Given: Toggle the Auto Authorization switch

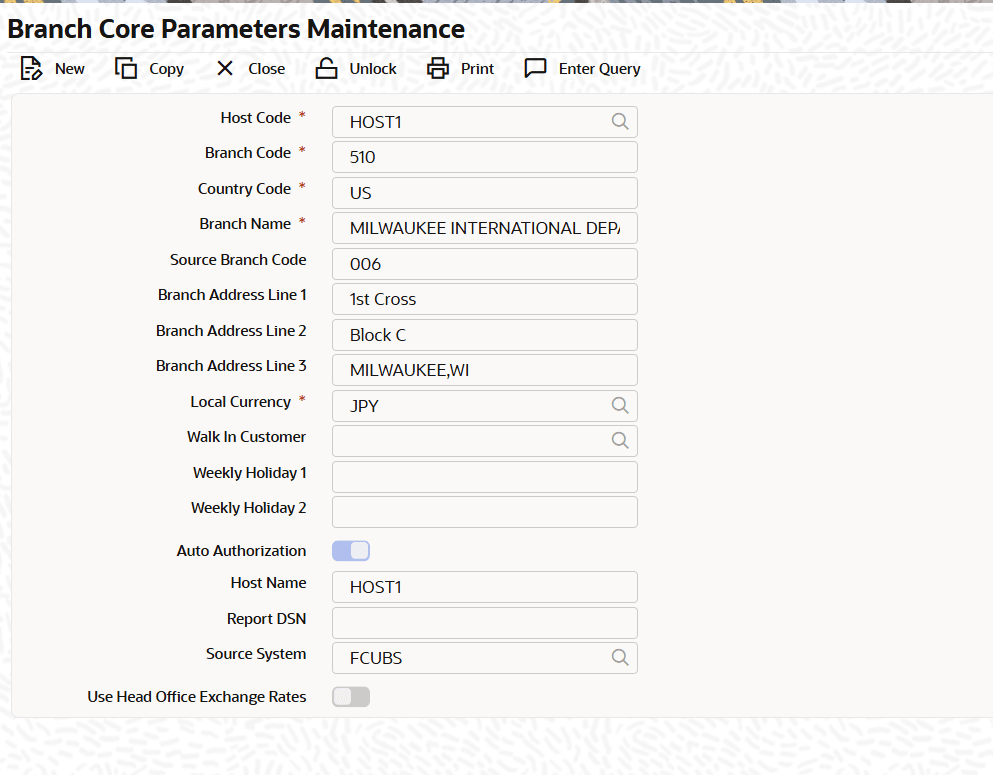Looking at the screenshot, I should pos(351,551).
